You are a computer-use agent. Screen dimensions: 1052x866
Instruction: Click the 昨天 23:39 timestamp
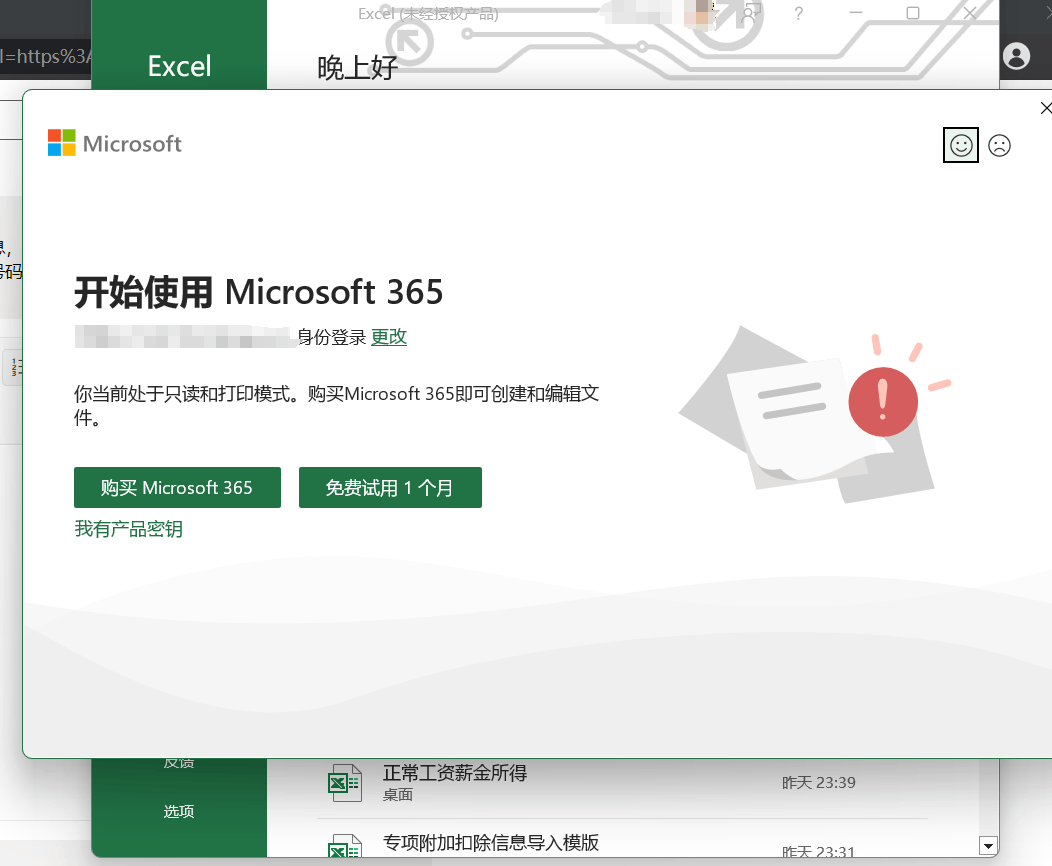pyautogui.click(x=819, y=783)
